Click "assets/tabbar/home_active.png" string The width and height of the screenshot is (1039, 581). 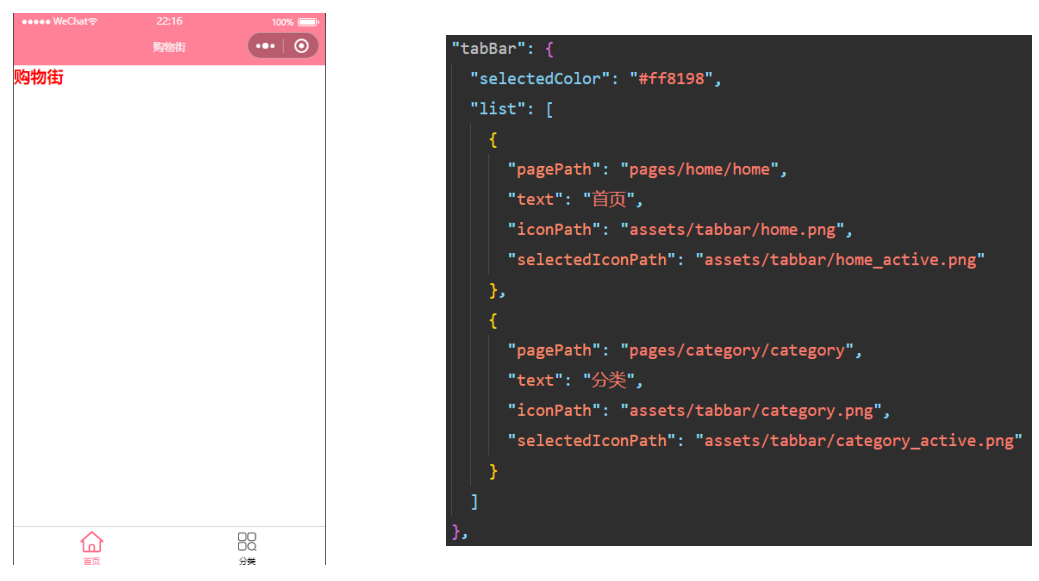point(840,260)
